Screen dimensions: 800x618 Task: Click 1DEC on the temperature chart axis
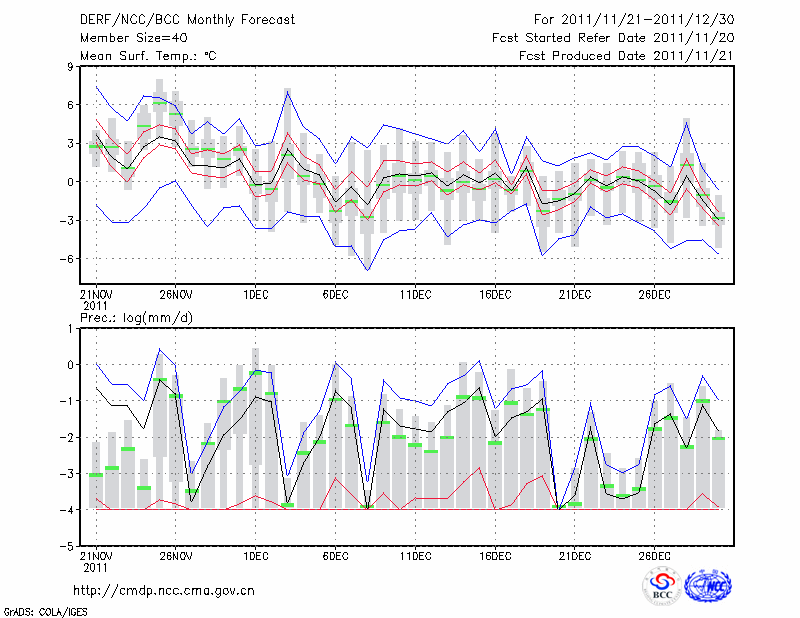[x=255, y=295]
